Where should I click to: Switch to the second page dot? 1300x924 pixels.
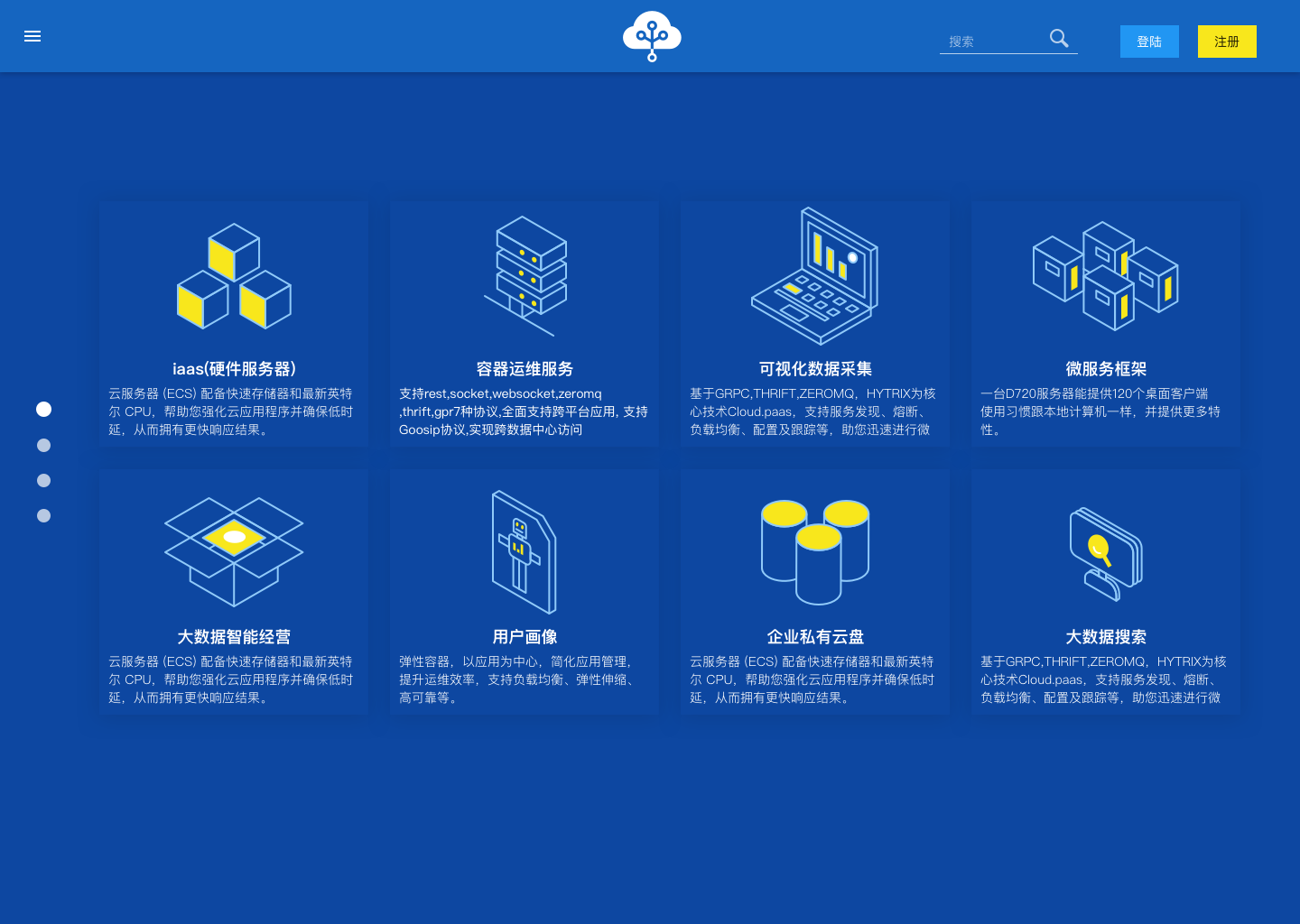coord(43,445)
